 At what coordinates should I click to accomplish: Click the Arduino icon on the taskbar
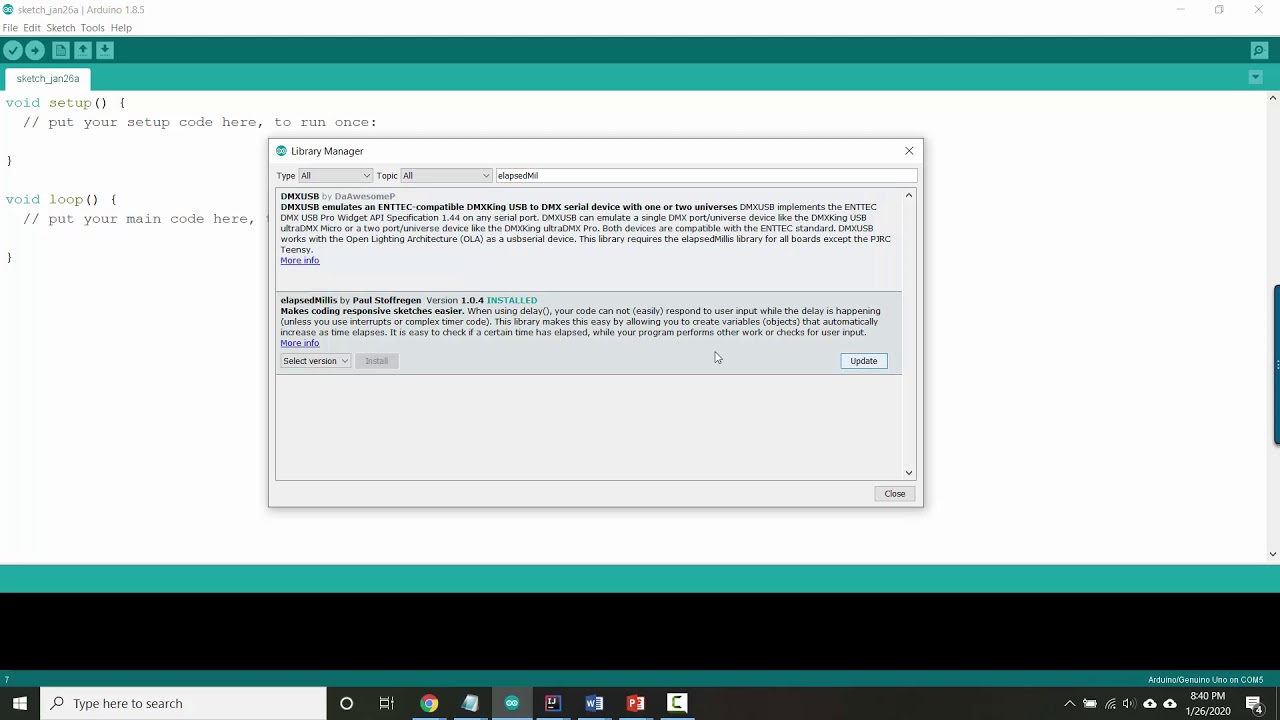[512, 703]
